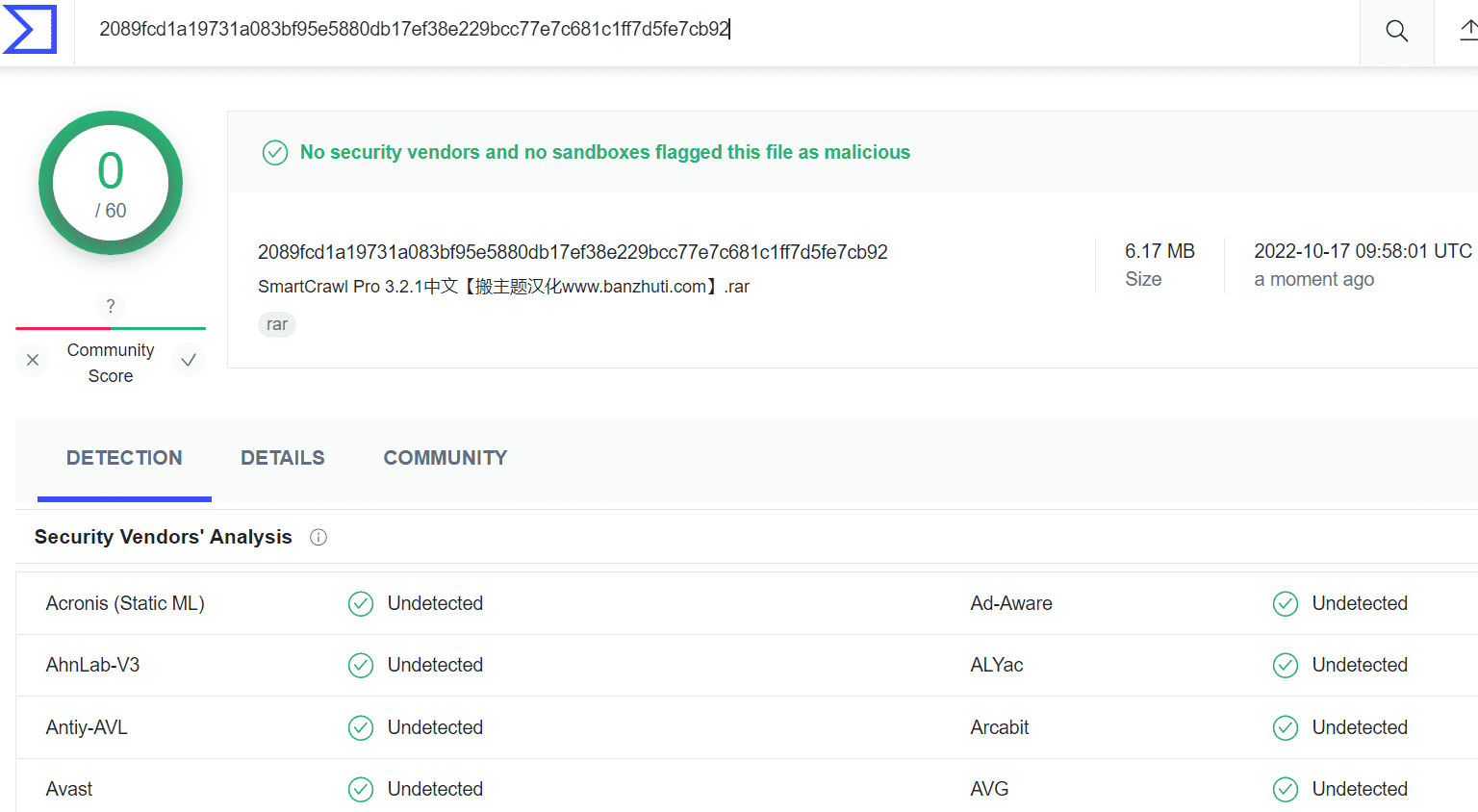
Task: Open the DETECTION tab
Action: pyautogui.click(x=124, y=458)
